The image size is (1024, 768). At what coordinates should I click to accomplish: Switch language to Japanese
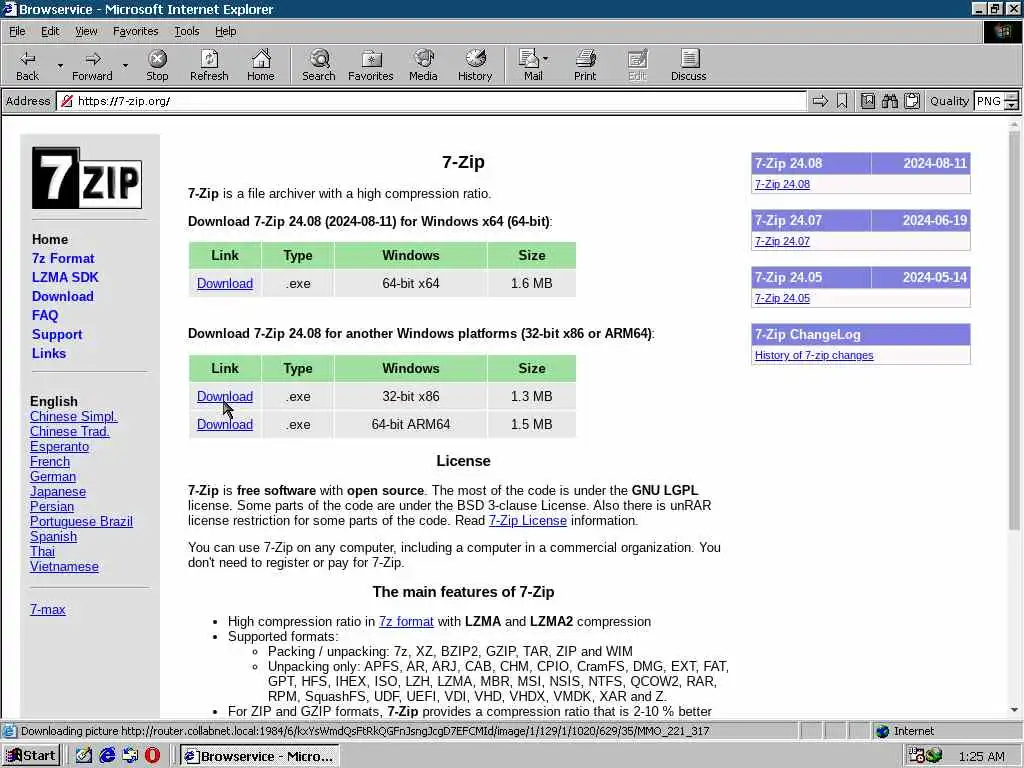click(x=57, y=492)
